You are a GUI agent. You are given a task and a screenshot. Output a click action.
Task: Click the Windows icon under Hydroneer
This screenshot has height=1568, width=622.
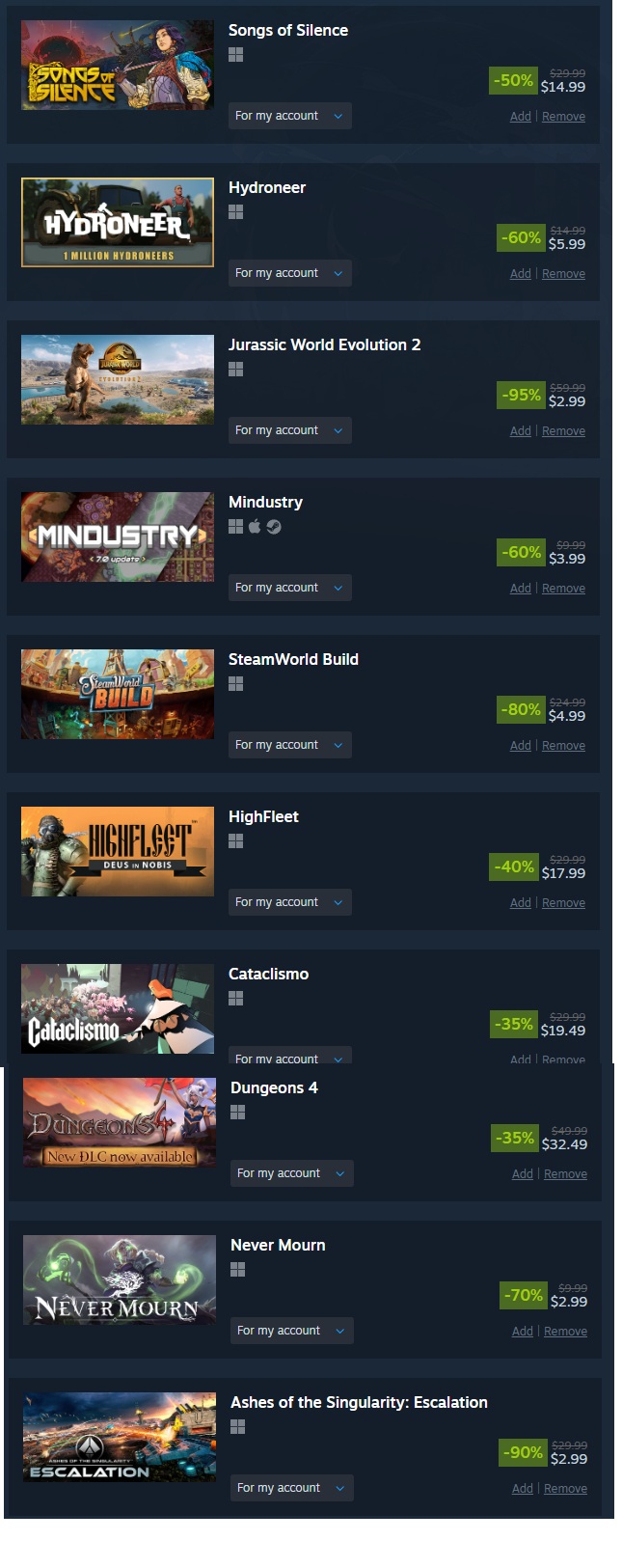click(x=235, y=212)
